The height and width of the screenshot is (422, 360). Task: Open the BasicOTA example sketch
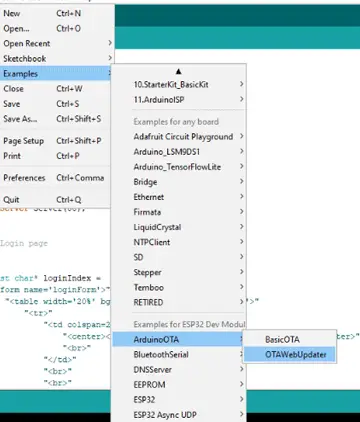click(x=289, y=339)
